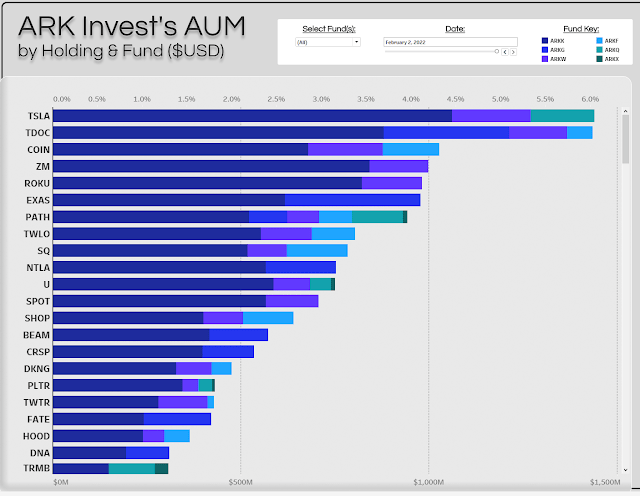Select the ROKU row label

pyautogui.click(x=38, y=183)
